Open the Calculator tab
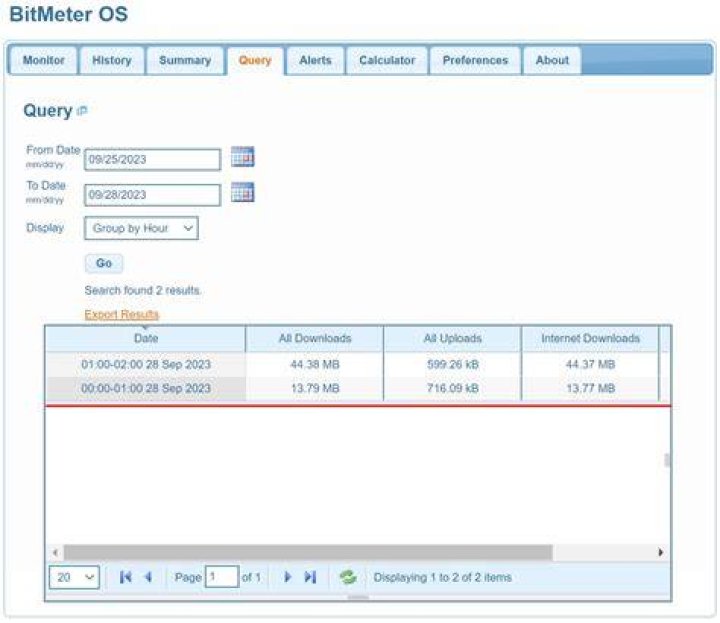The width and height of the screenshot is (720, 623). click(x=387, y=61)
